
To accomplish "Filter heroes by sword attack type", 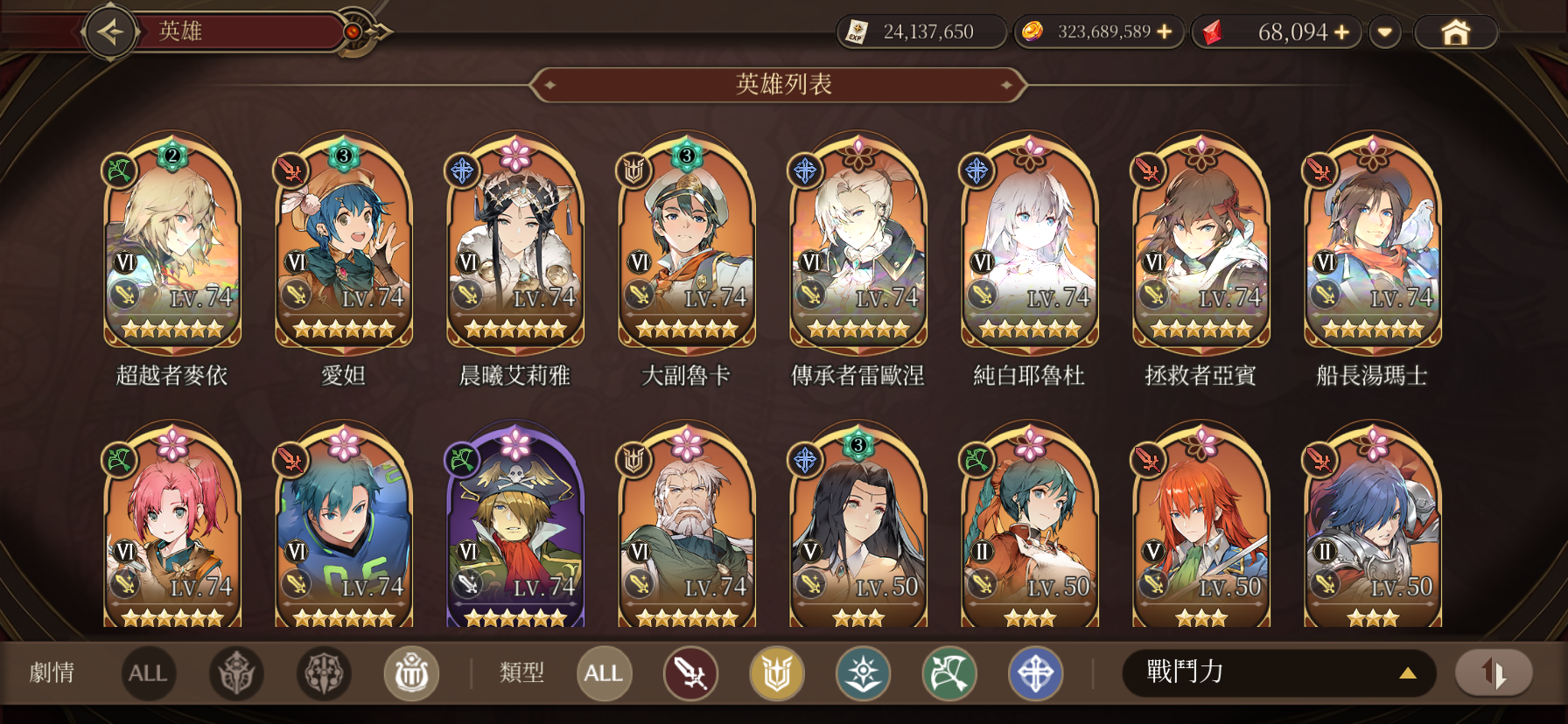I will (690, 673).
